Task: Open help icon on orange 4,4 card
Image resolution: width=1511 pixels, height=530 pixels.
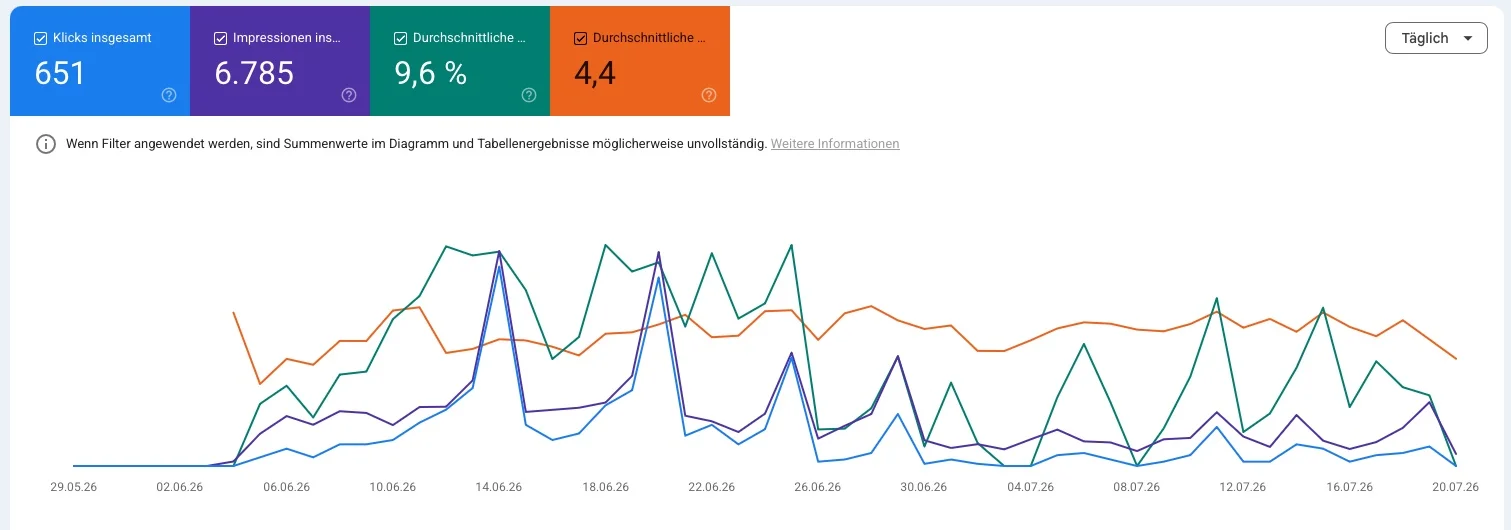Action: (x=709, y=95)
